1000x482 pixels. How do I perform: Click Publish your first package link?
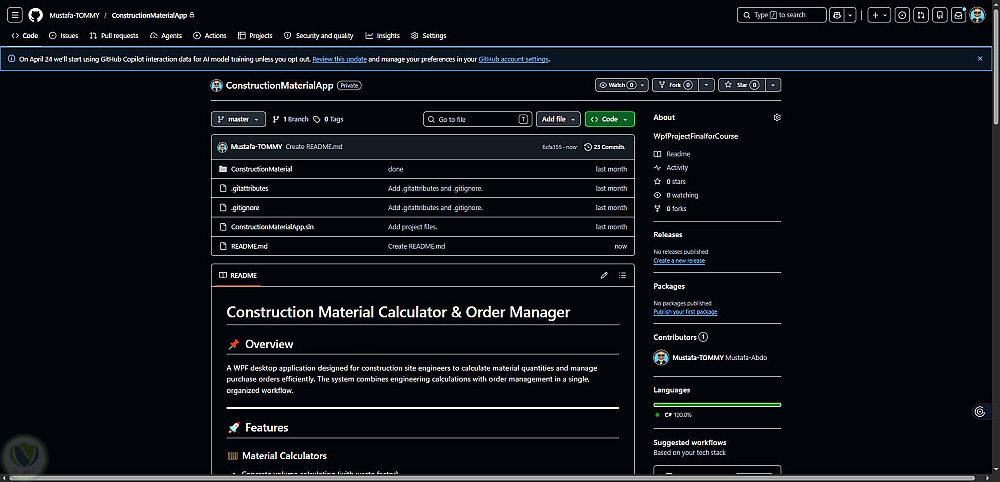pyautogui.click(x=686, y=312)
